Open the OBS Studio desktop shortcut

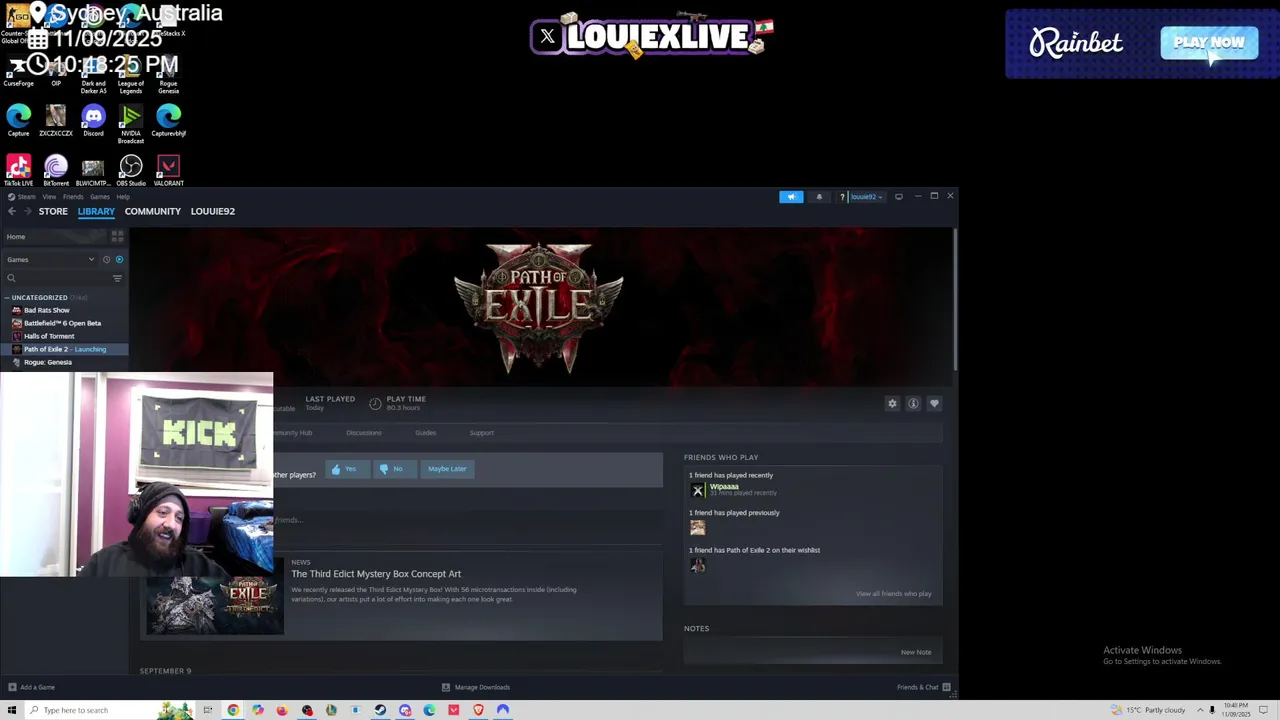[131, 171]
